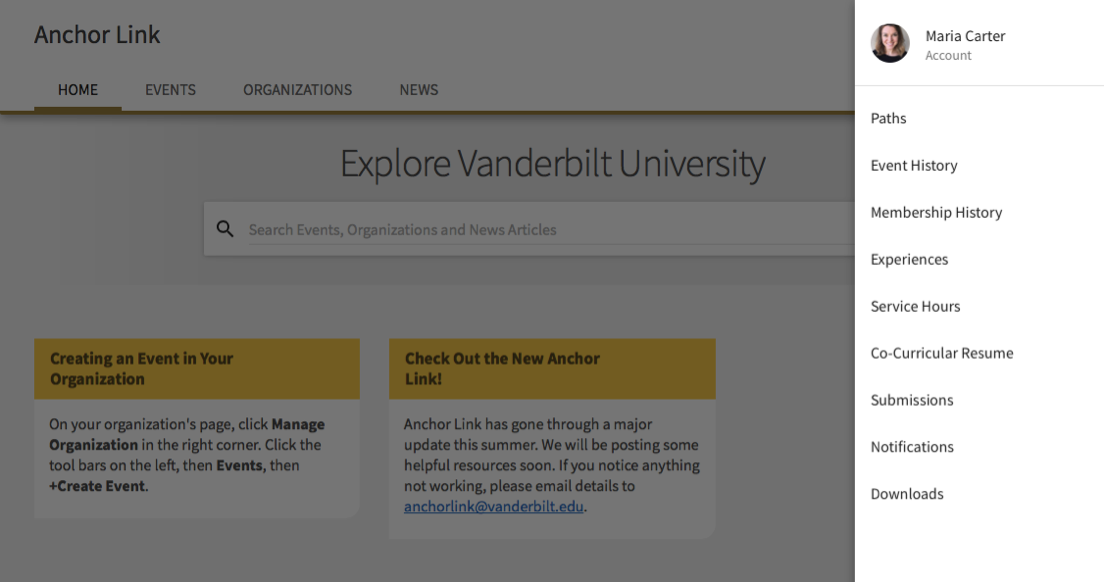Switch to the Events tab
1104x582 pixels.
pos(170,90)
